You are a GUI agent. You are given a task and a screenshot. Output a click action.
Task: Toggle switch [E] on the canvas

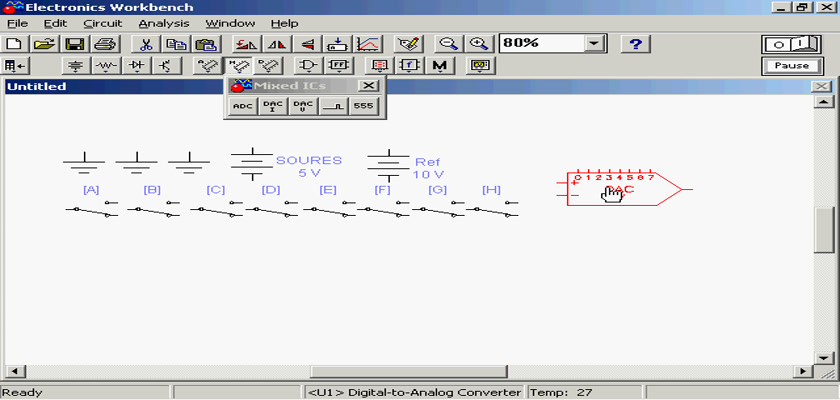point(328,209)
